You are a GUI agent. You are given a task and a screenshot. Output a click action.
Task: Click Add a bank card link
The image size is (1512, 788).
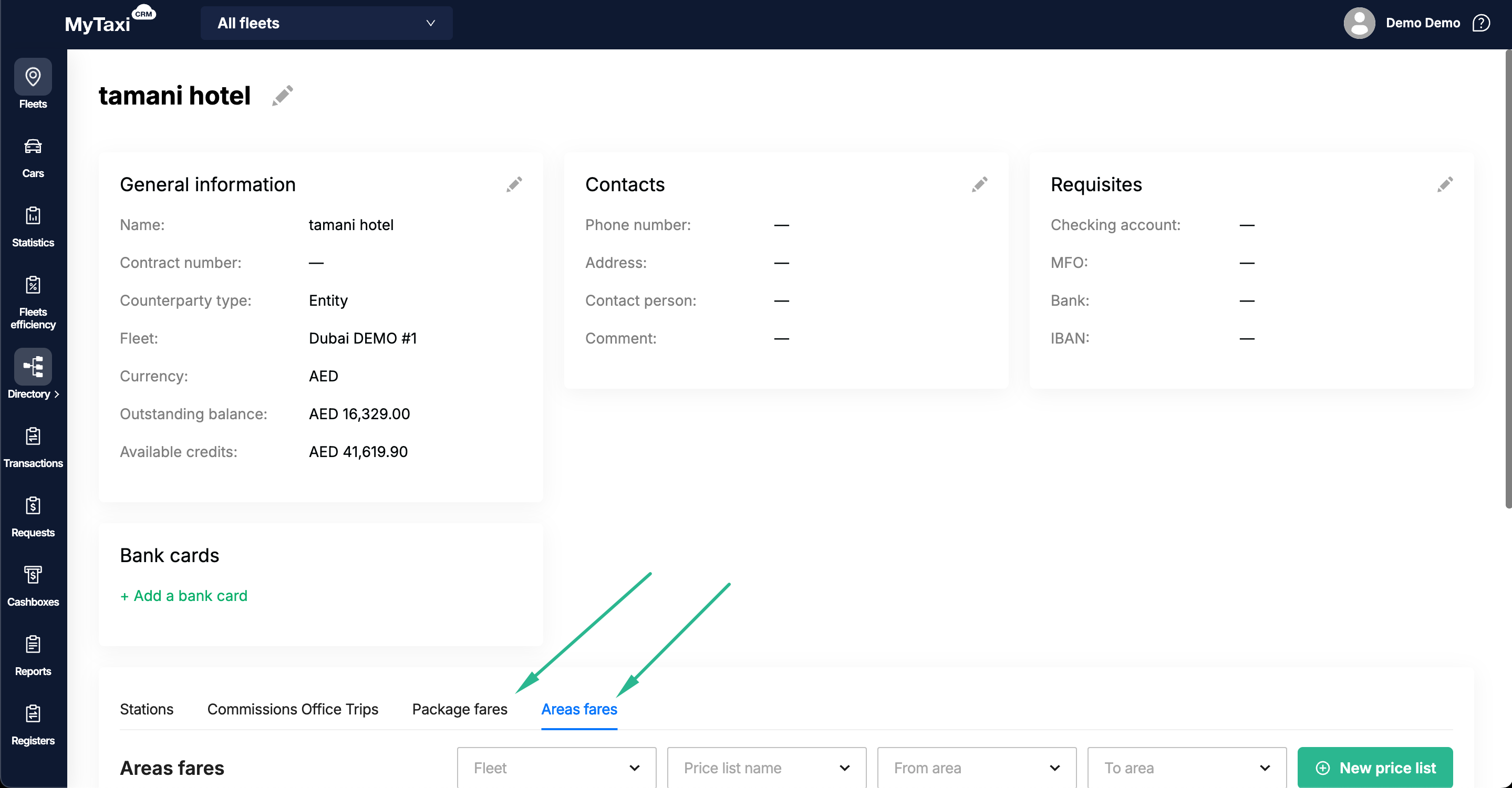point(184,596)
